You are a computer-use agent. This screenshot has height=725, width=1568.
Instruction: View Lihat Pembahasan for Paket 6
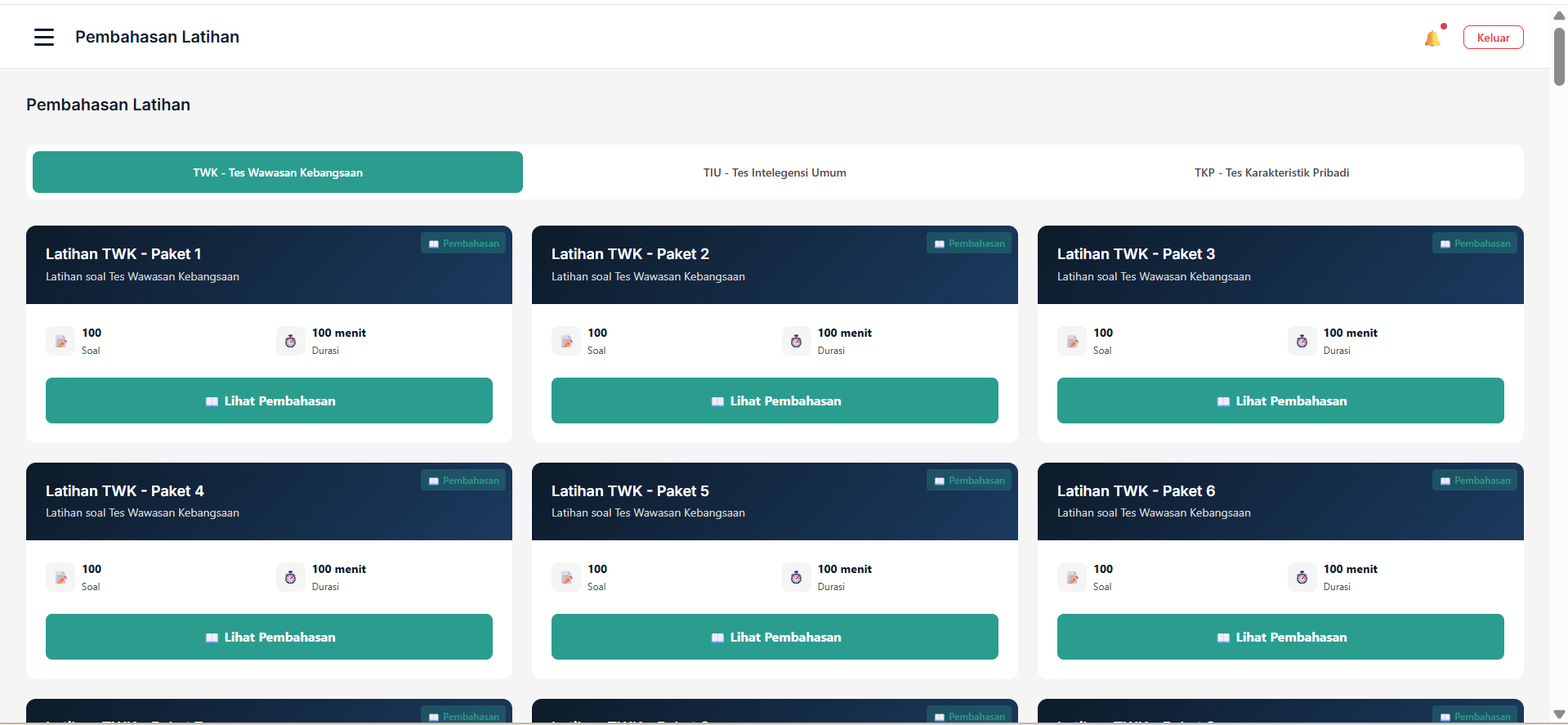[1280, 637]
